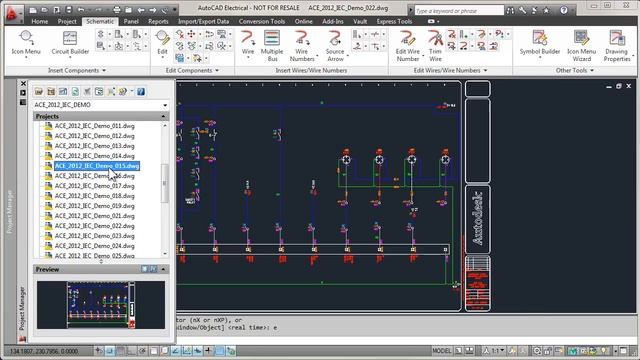Open the Edit Wire Number tool
This screenshot has height=360, width=640.
pyautogui.click(x=407, y=46)
